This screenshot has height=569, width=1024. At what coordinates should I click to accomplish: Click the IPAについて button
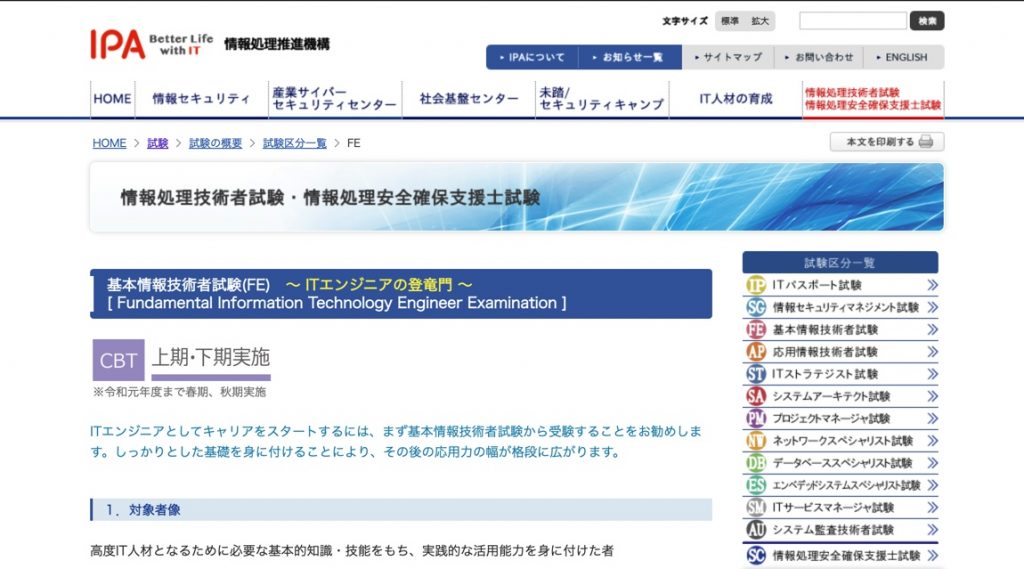532,57
